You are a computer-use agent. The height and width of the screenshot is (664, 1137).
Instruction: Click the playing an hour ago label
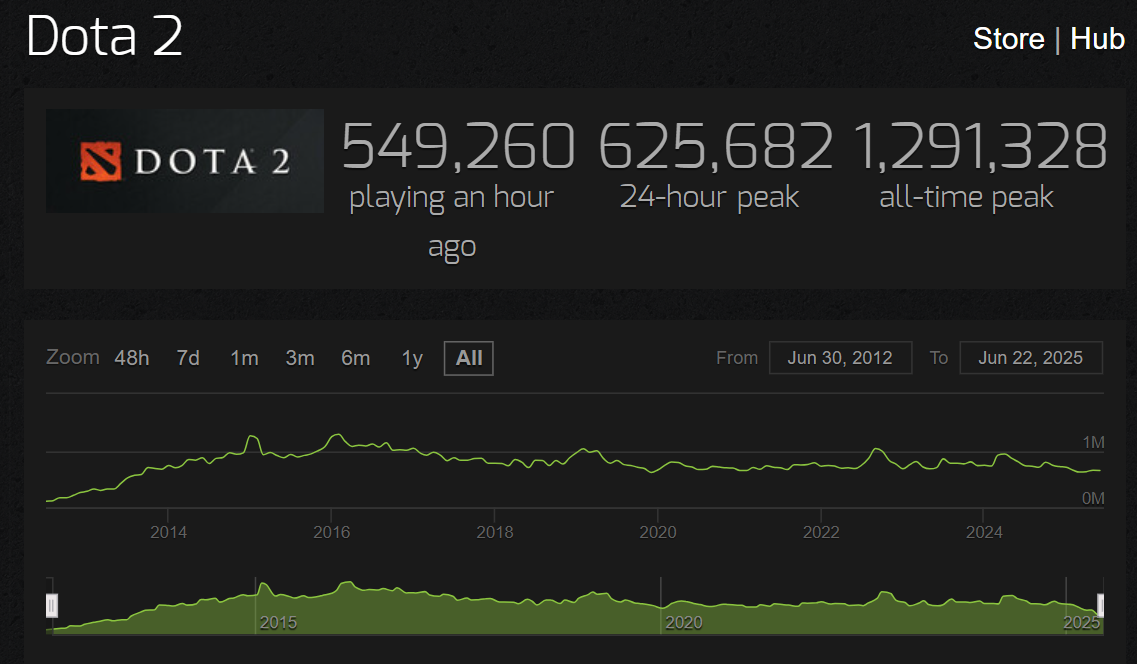tap(452, 222)
